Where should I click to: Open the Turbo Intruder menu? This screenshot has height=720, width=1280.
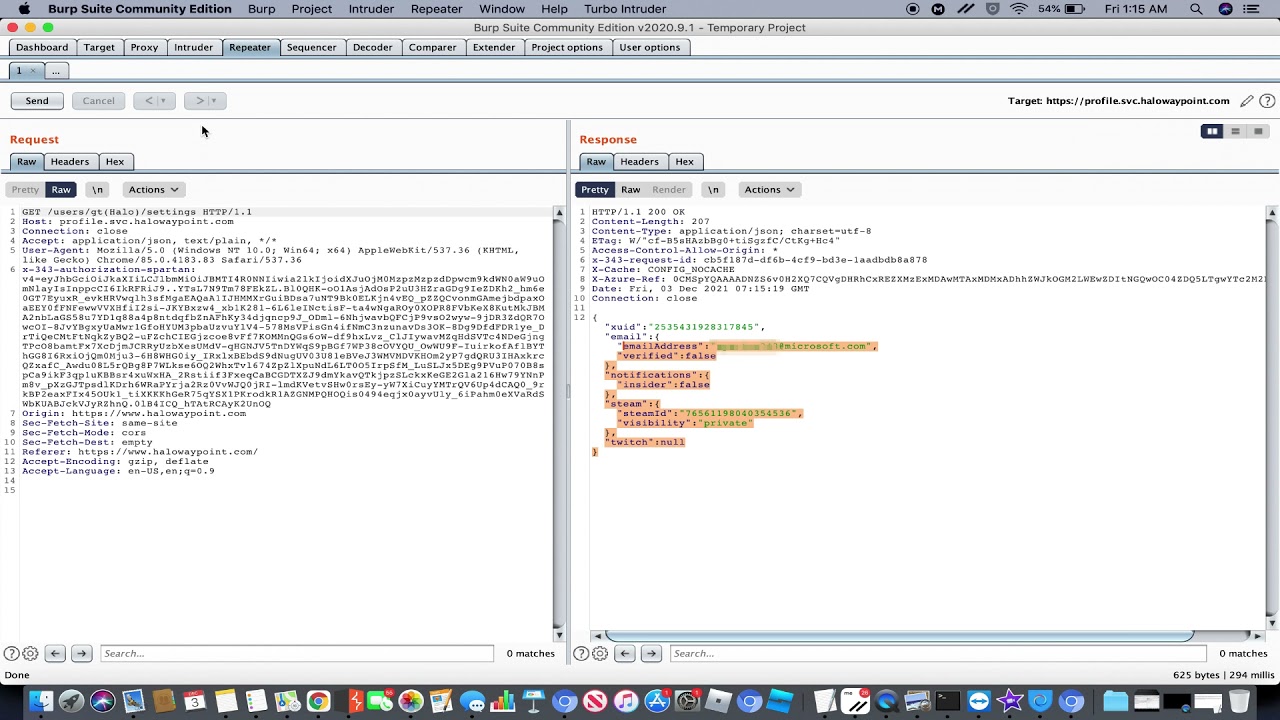pos(625,9)
